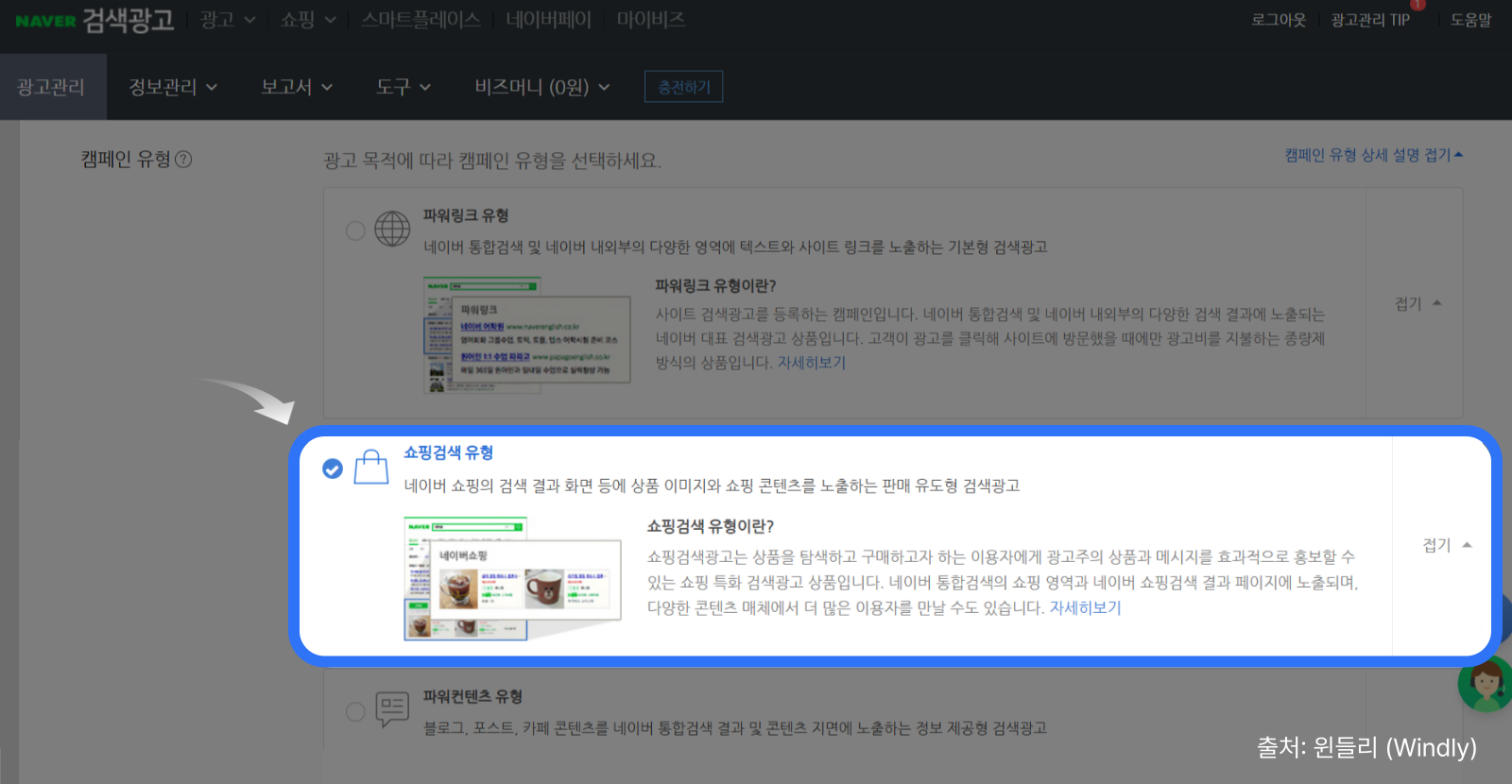Select the 파워링크 유형 radio button
This screenshot has width=1512, height=784.
(x=355, y=230)
